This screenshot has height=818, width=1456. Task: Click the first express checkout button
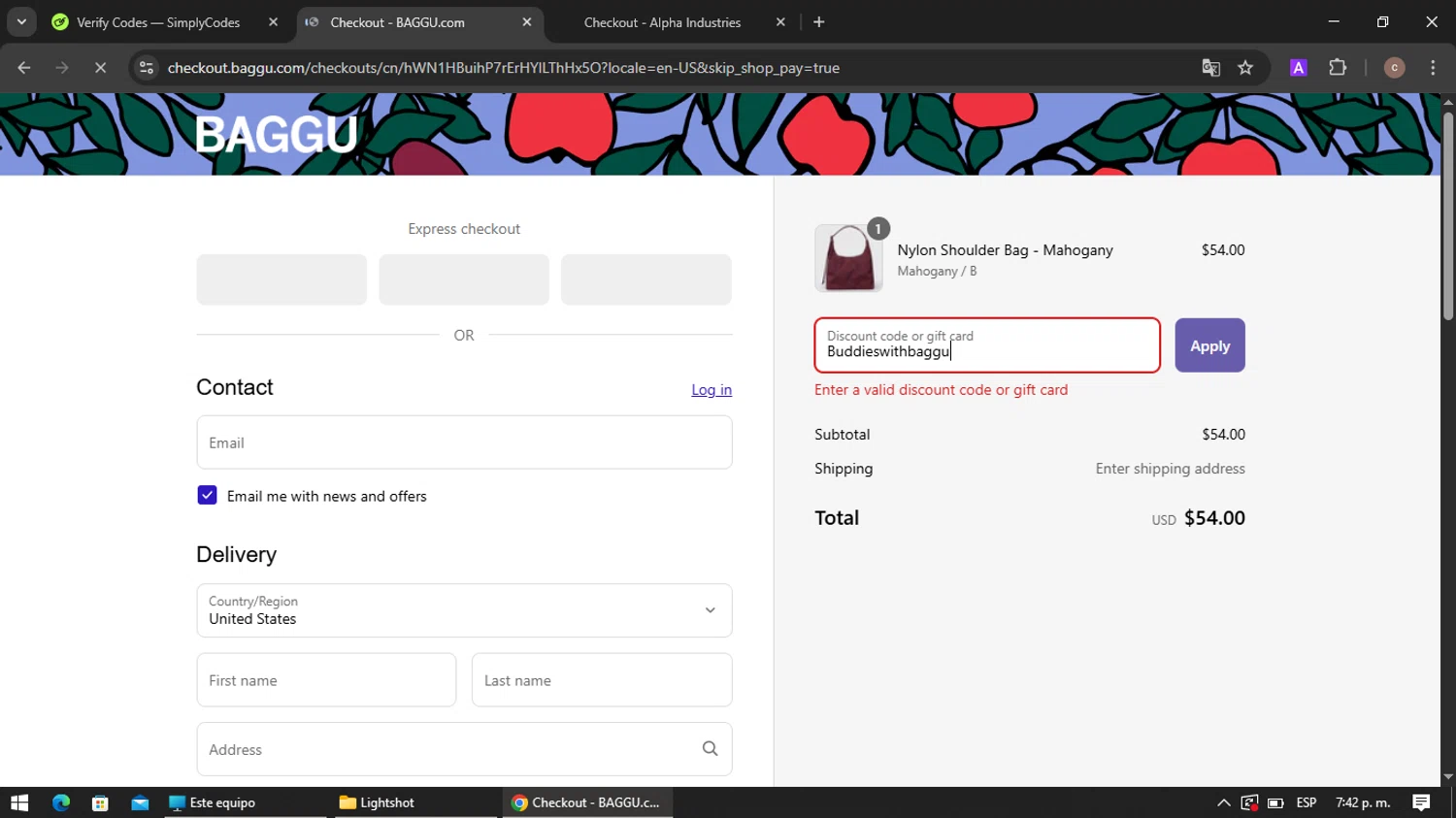281,279
